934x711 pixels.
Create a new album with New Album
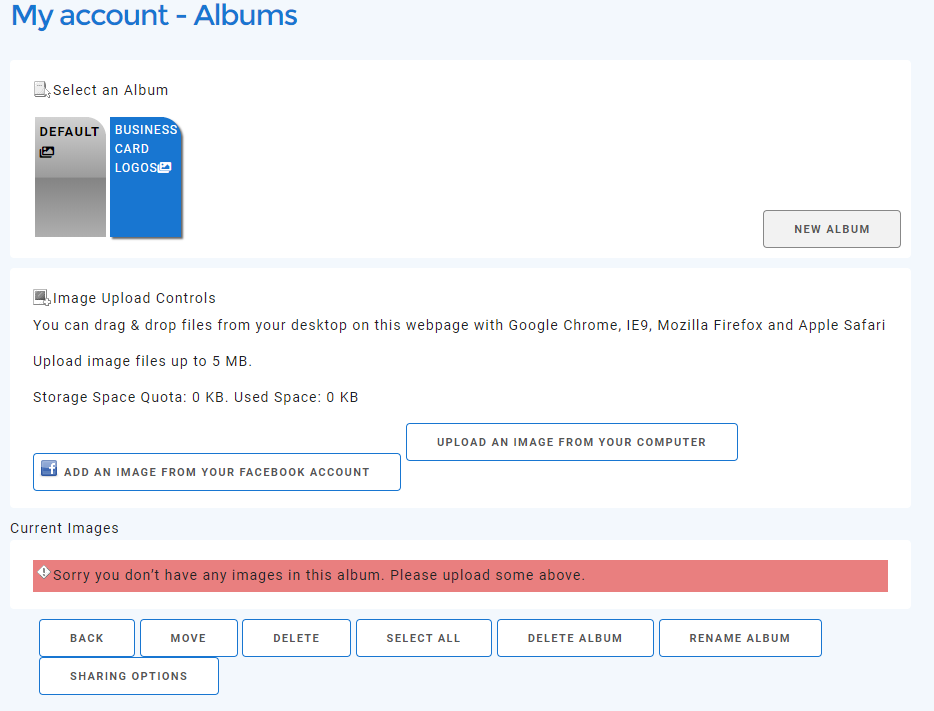tap(831, 229)
